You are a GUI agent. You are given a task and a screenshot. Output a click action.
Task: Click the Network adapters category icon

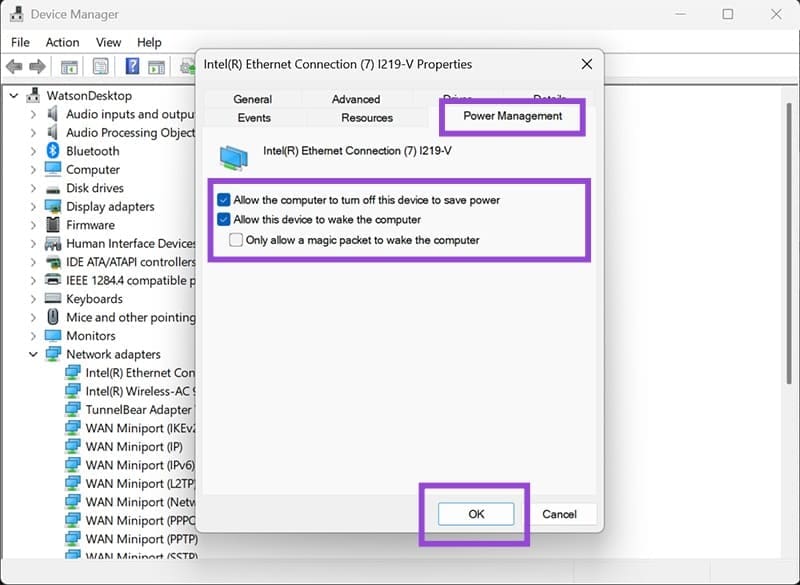[x=53, y=353]
